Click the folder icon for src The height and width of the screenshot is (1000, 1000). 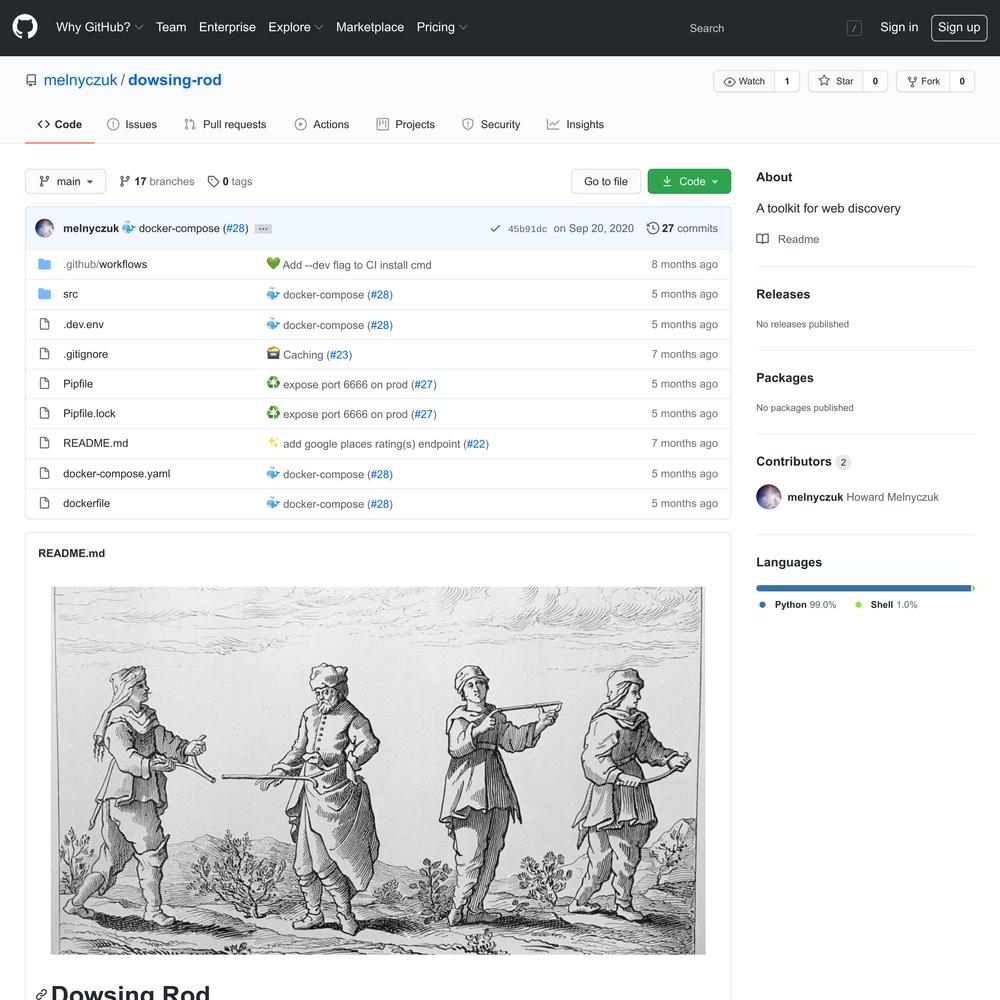[44, 294]
